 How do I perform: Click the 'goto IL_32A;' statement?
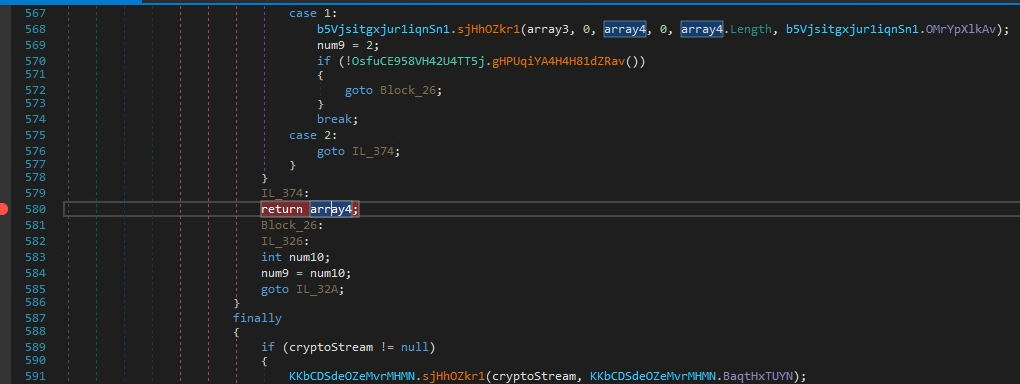[x=302, y=290]
